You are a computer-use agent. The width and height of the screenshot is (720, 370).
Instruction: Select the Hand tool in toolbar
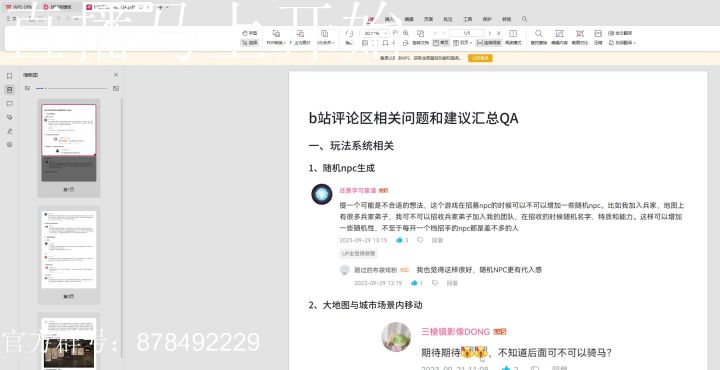pos(250,33)
